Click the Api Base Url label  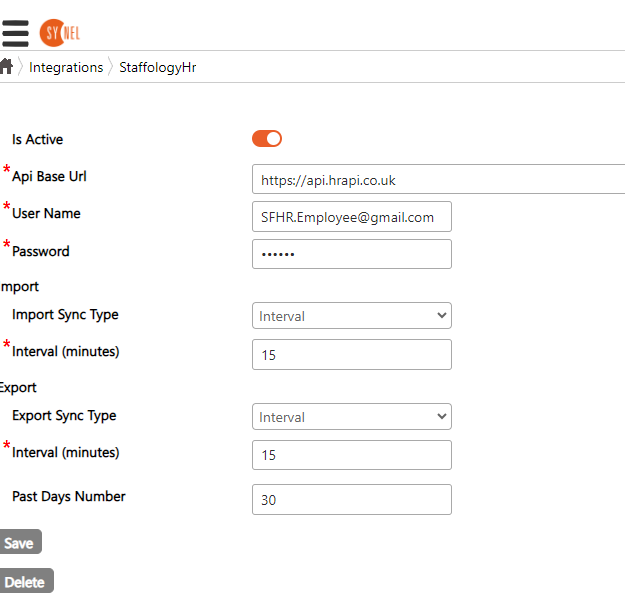tap(49, 177)
